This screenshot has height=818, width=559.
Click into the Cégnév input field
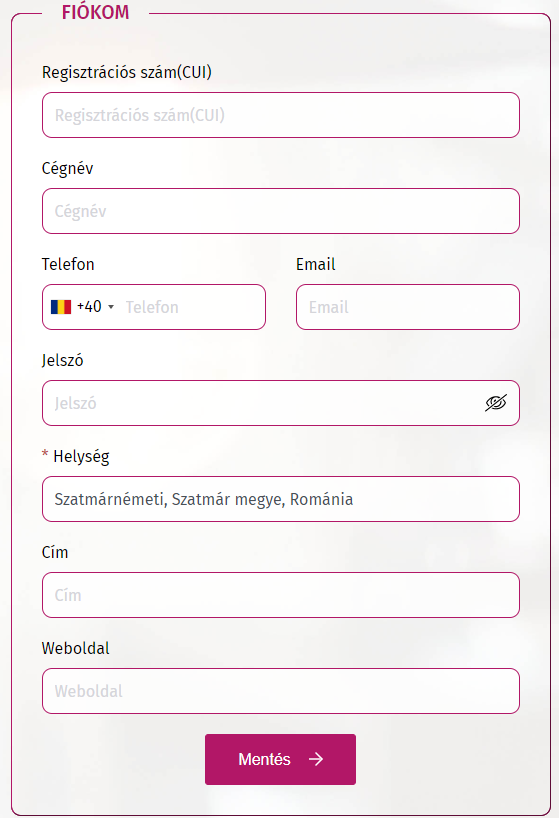click(x=281, y=211)
